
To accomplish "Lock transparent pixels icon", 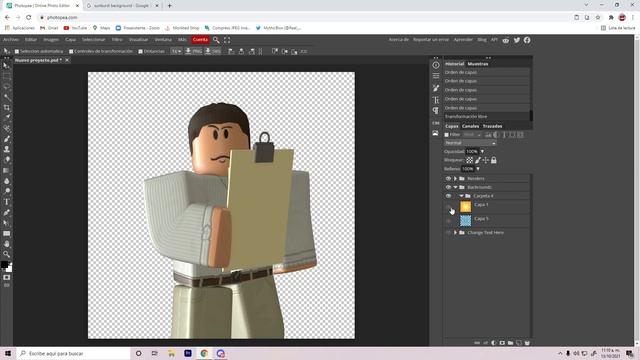I will pos(469,160).
